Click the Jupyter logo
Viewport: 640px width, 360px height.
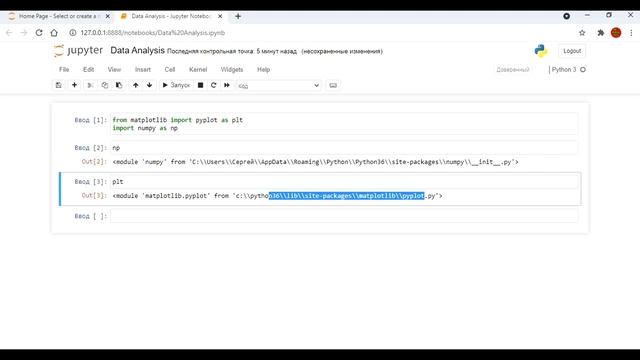pos(78,51)
